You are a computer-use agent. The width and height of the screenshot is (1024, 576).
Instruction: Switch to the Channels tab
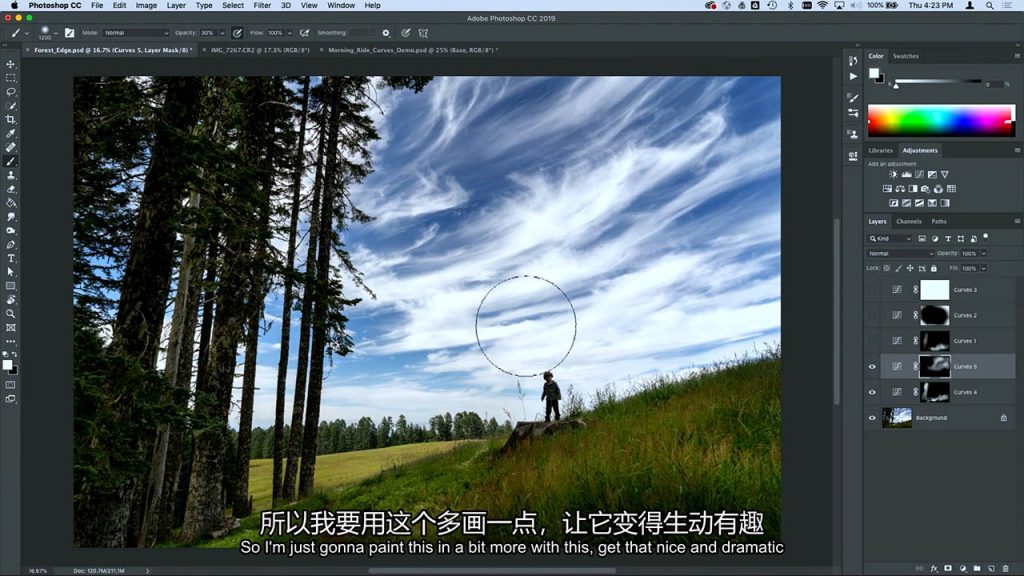pyautogui.click(x=908, y=221)
